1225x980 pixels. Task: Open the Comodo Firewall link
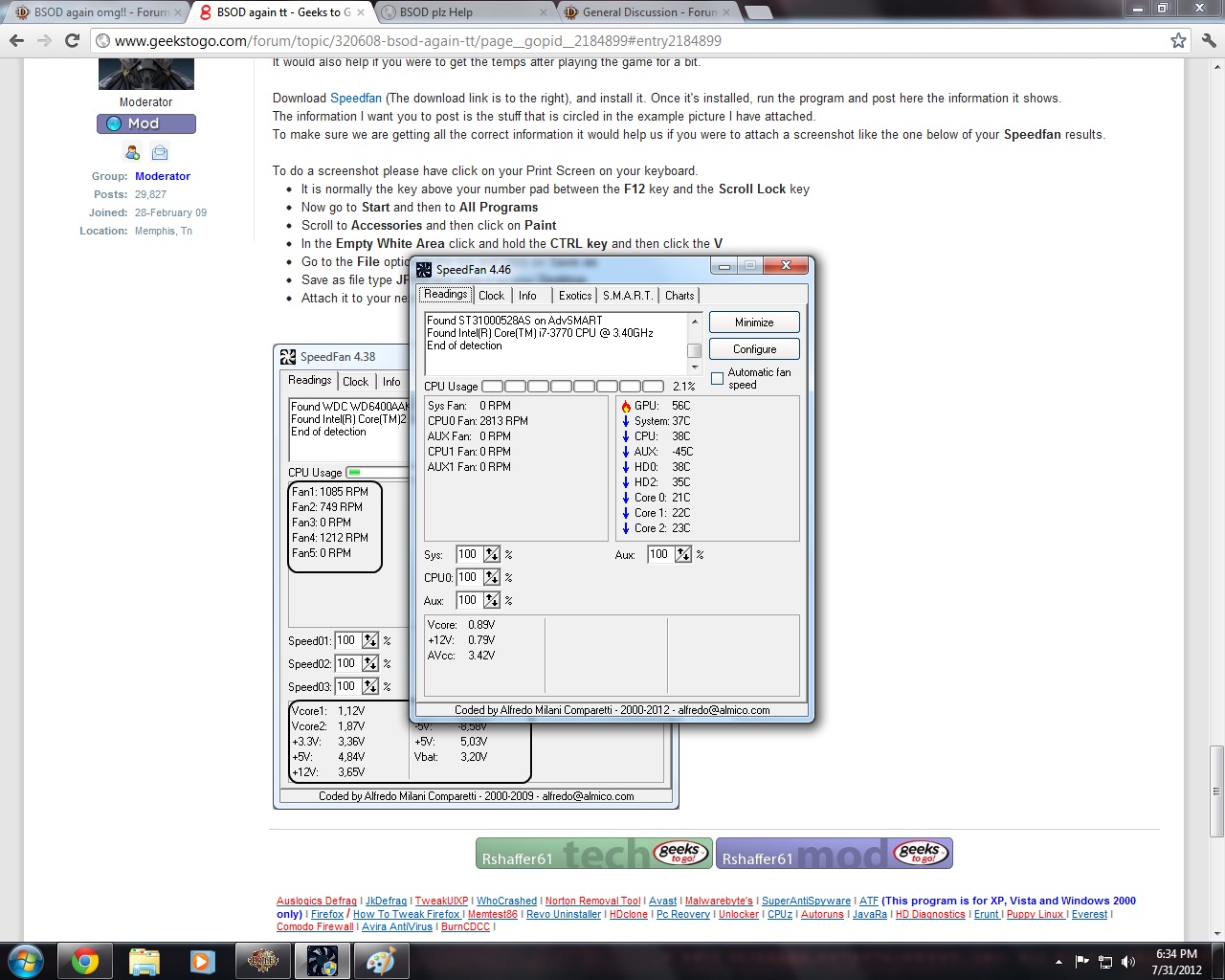pos(315,926)
